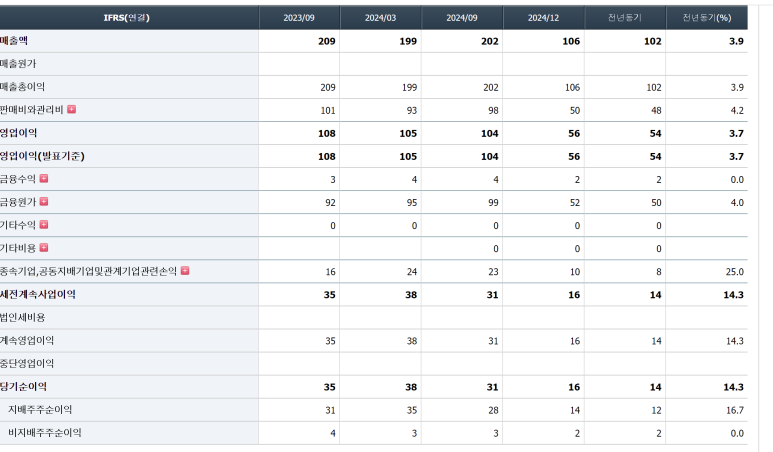This screenshot has height=452, width=773.
Task: Select 판매비와관리비 percentage 4.2
Action: [737, 110]
